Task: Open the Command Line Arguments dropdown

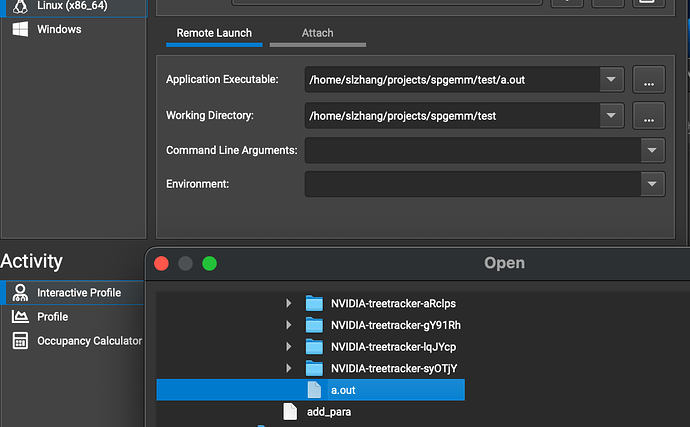Action: (x=653, y=151)
